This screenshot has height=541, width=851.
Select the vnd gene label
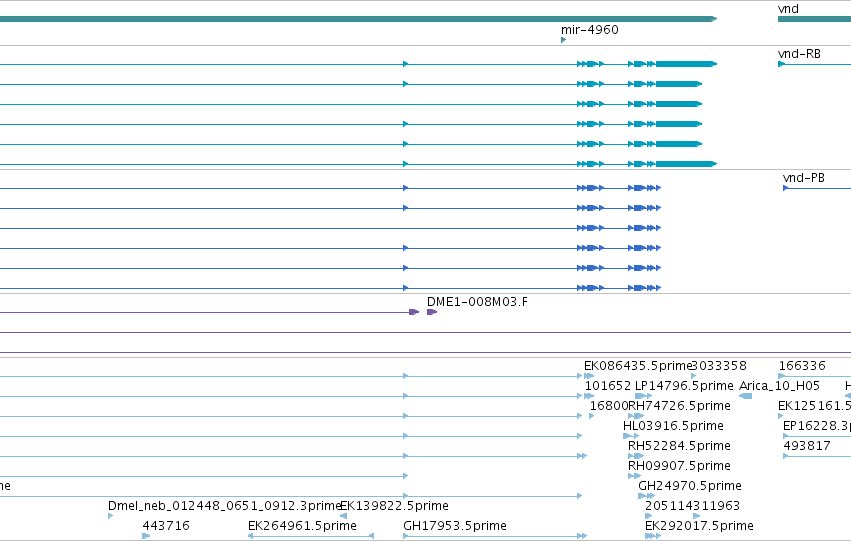[788, 9]
